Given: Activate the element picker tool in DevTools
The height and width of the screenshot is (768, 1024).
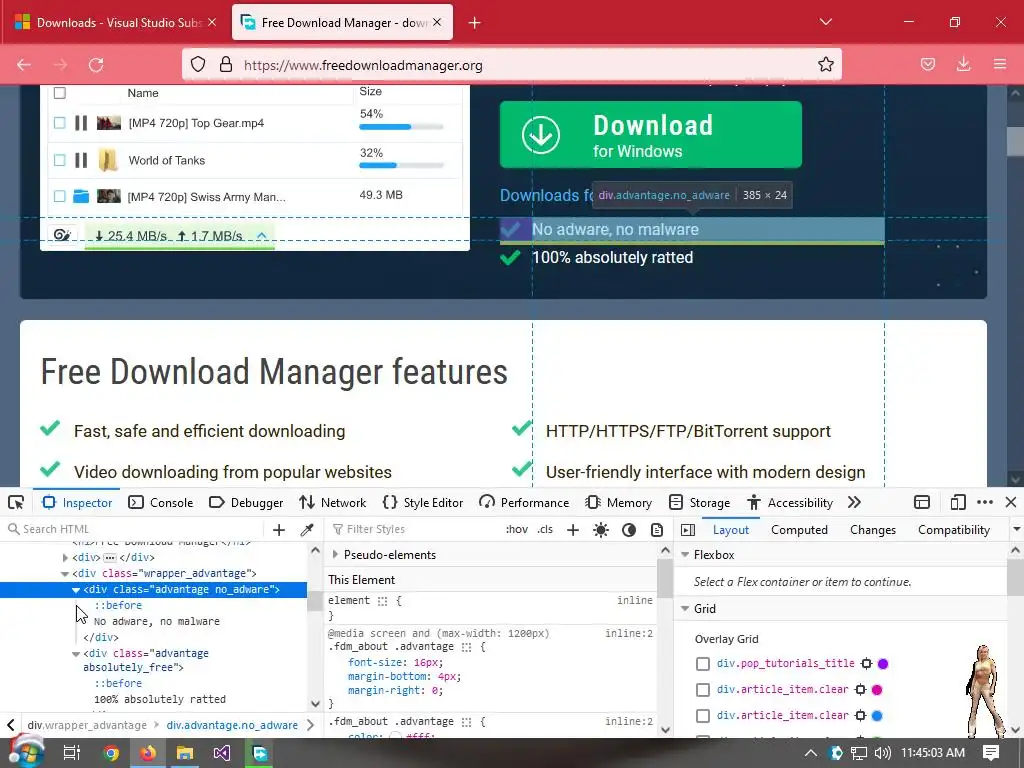Looking at the screenshot, I should (x=16, y=502).
